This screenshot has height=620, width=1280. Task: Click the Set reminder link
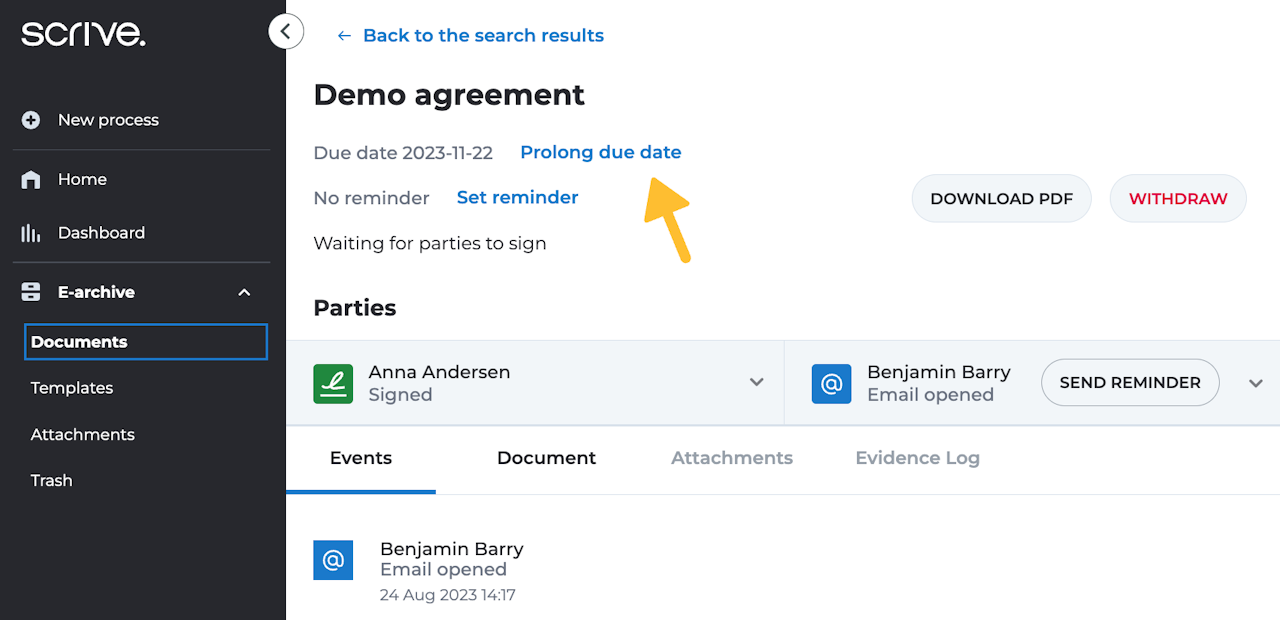point(517,197)
